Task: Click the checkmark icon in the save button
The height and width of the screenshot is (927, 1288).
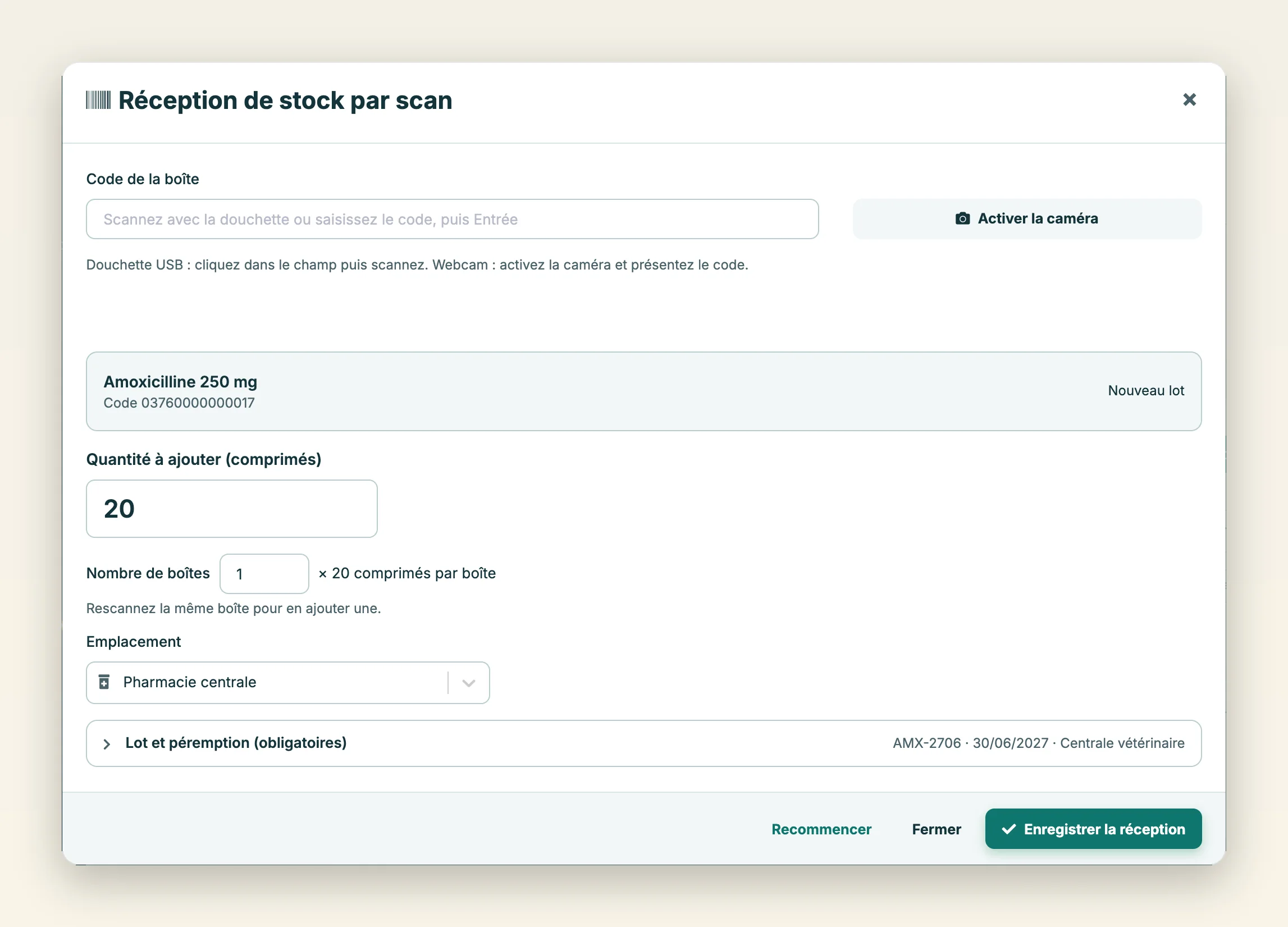Action: [x=1008, y=829]
